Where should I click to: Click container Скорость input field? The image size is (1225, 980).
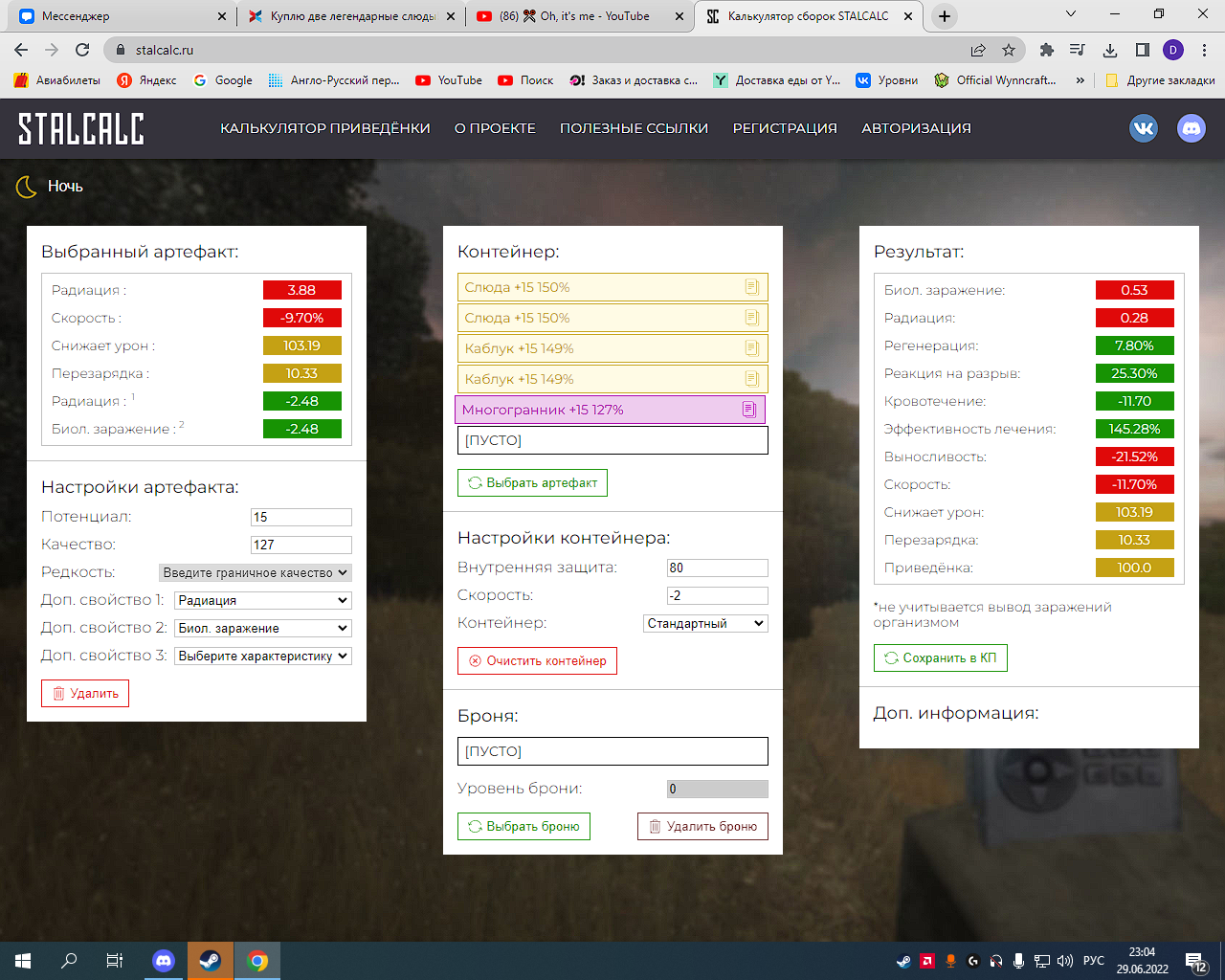click(718, 595)
